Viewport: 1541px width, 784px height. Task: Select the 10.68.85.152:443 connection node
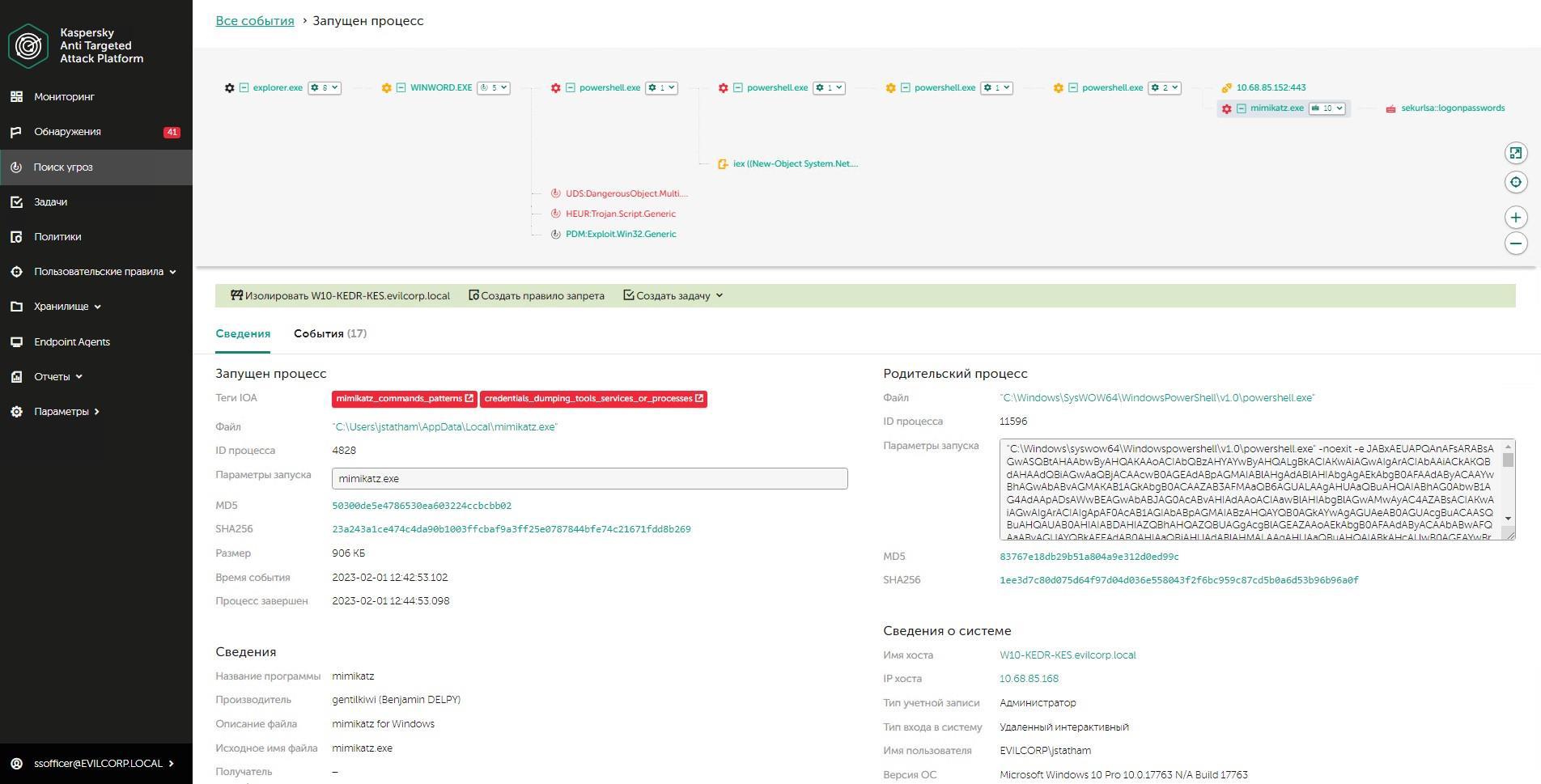coord(1271,88)
